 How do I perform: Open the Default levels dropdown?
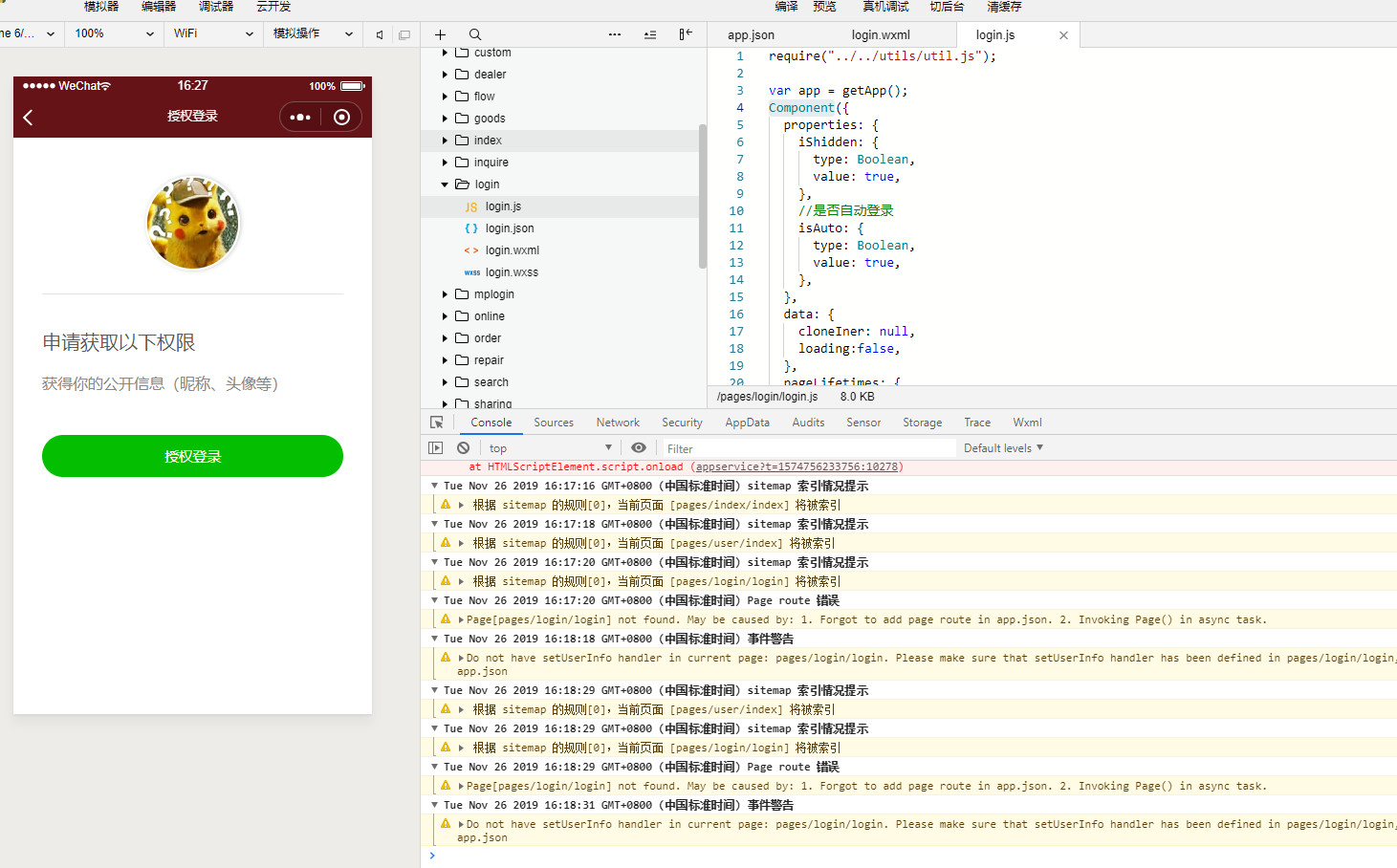1003,448
